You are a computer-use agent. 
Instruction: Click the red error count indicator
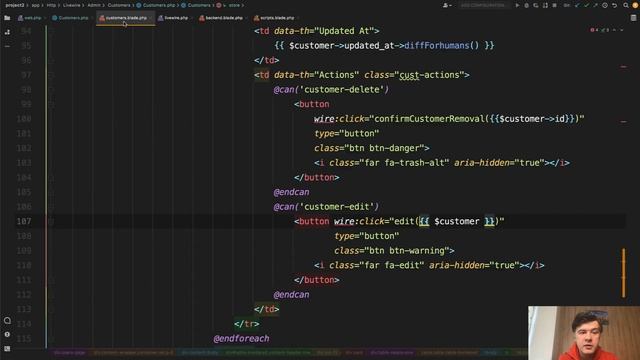click(x=595, y=30)
